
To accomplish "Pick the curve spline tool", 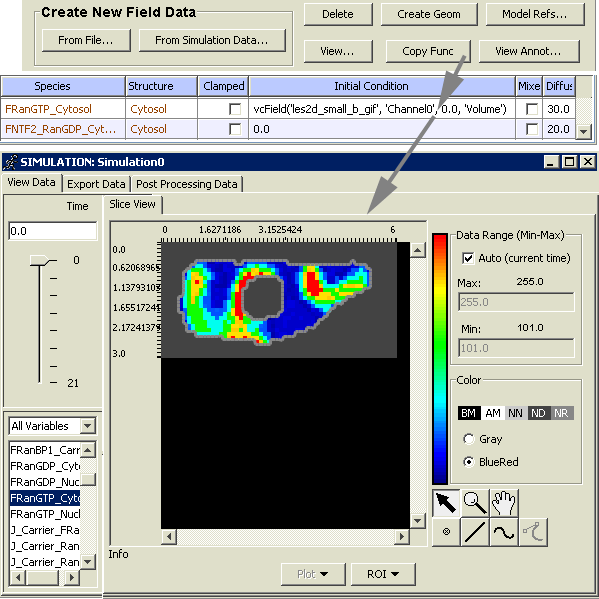I will tap(504, 532).
